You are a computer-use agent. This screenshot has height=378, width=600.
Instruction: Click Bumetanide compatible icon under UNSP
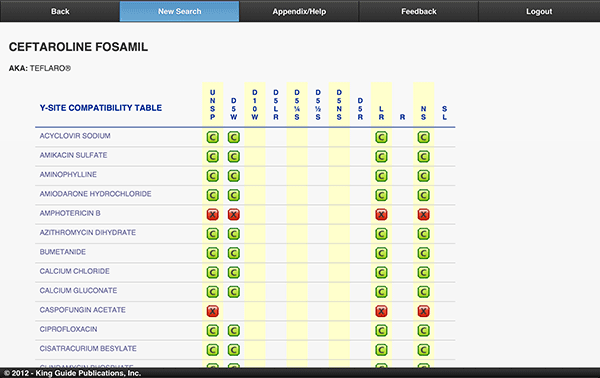(213, 253)
